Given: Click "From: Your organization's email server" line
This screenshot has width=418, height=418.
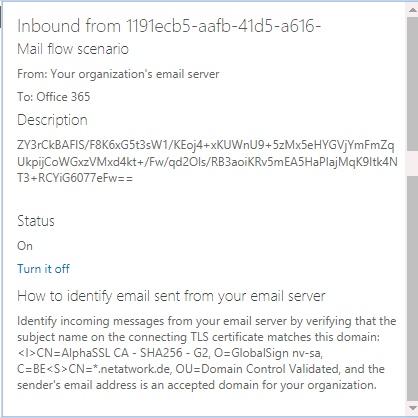Looking at the screenshot, I should coord(118,74).
